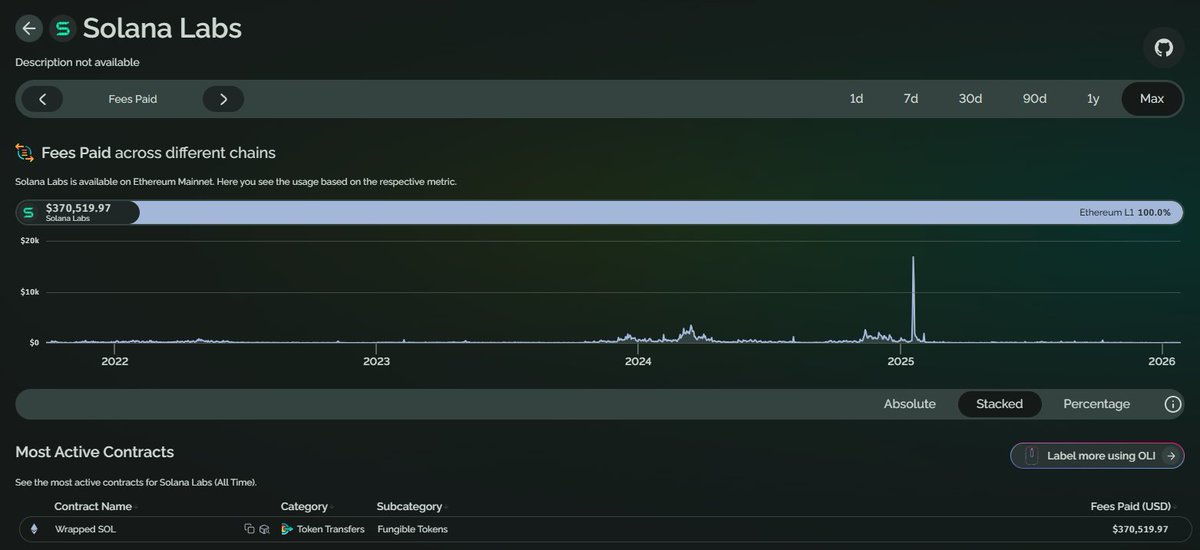
Task: Click the 2024 label on chart axis
Action: [x=638, y=361]
